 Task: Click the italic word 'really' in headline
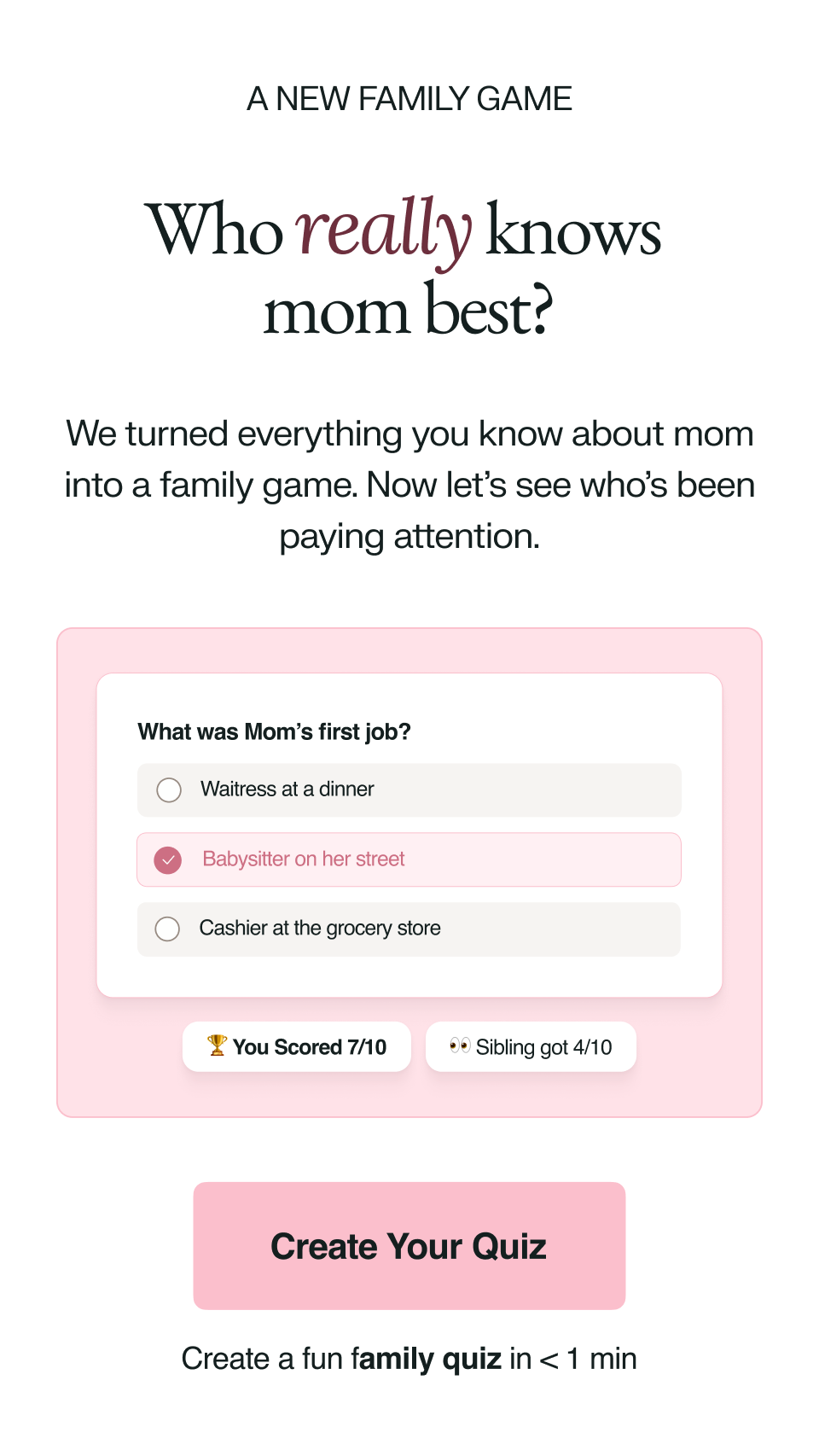click(383, 229)
